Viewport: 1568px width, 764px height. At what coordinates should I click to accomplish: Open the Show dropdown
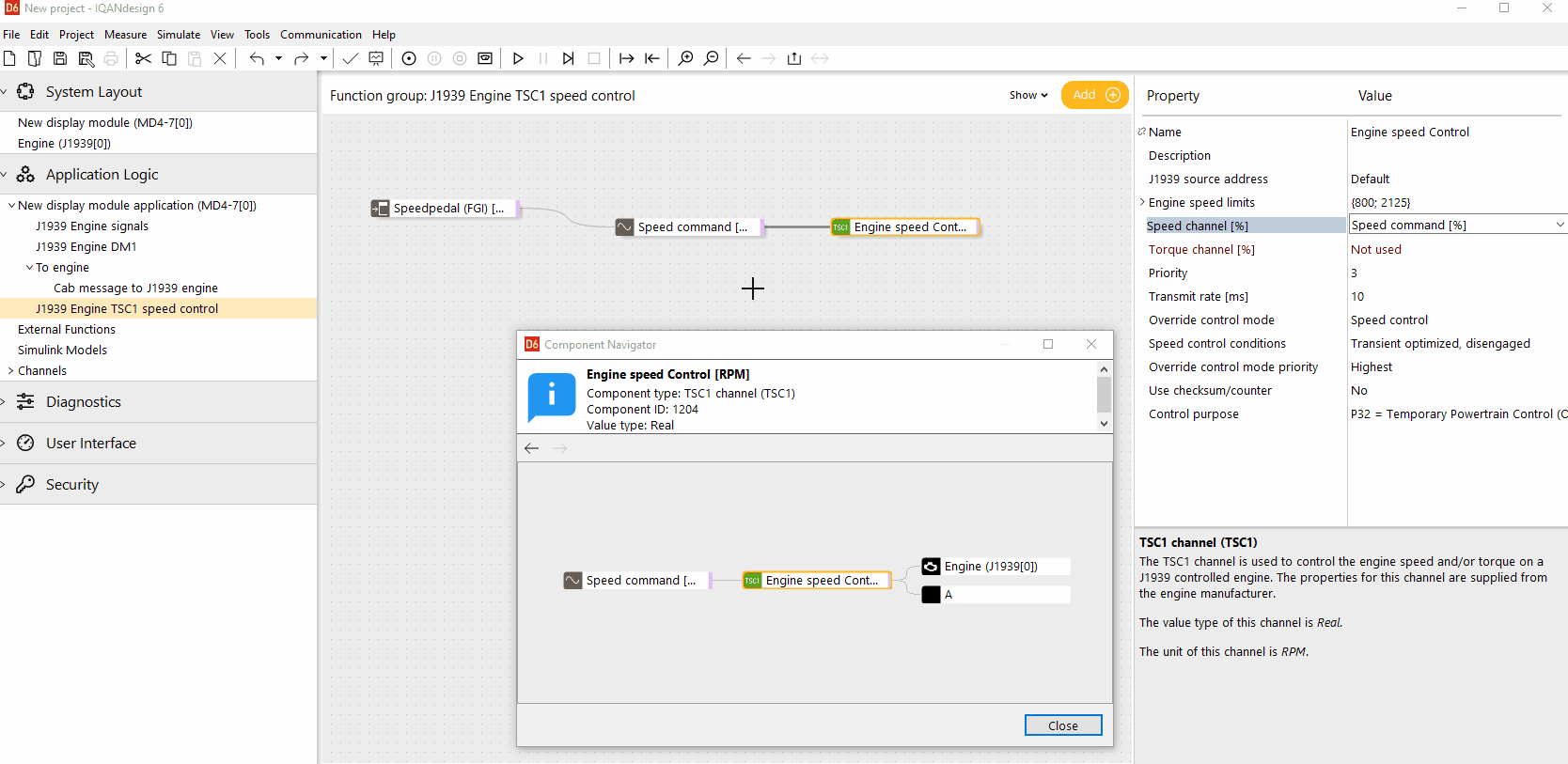(x=1028, y=95)
